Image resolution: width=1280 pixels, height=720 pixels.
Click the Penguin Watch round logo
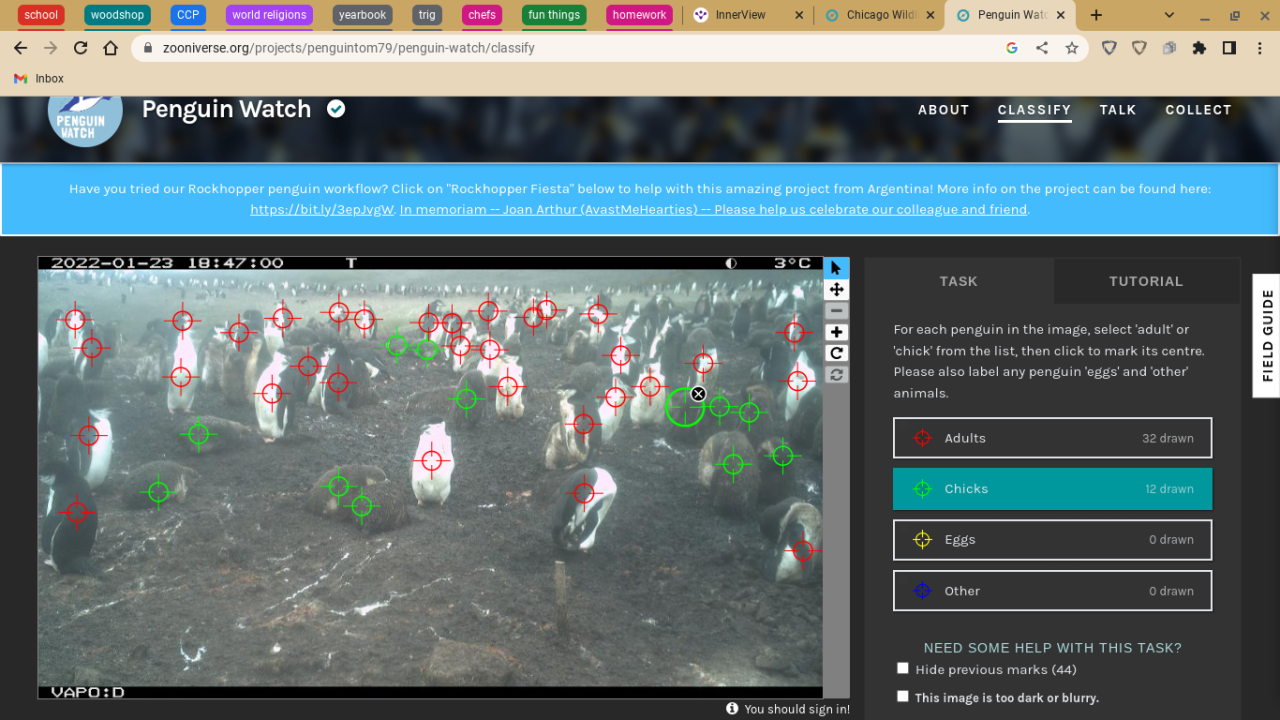[x=85, y=115]
